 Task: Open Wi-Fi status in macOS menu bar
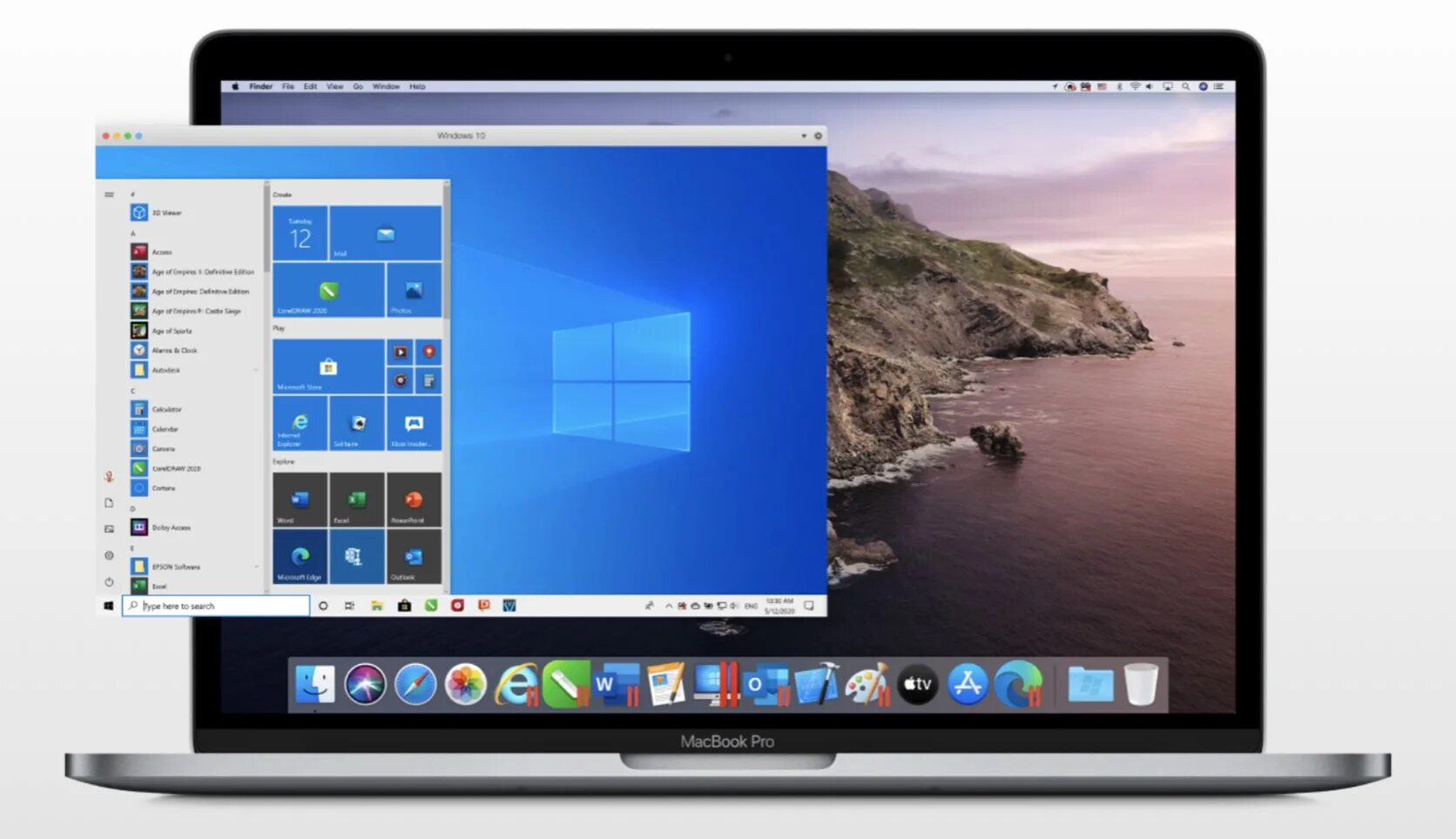tap(1135, 86)
